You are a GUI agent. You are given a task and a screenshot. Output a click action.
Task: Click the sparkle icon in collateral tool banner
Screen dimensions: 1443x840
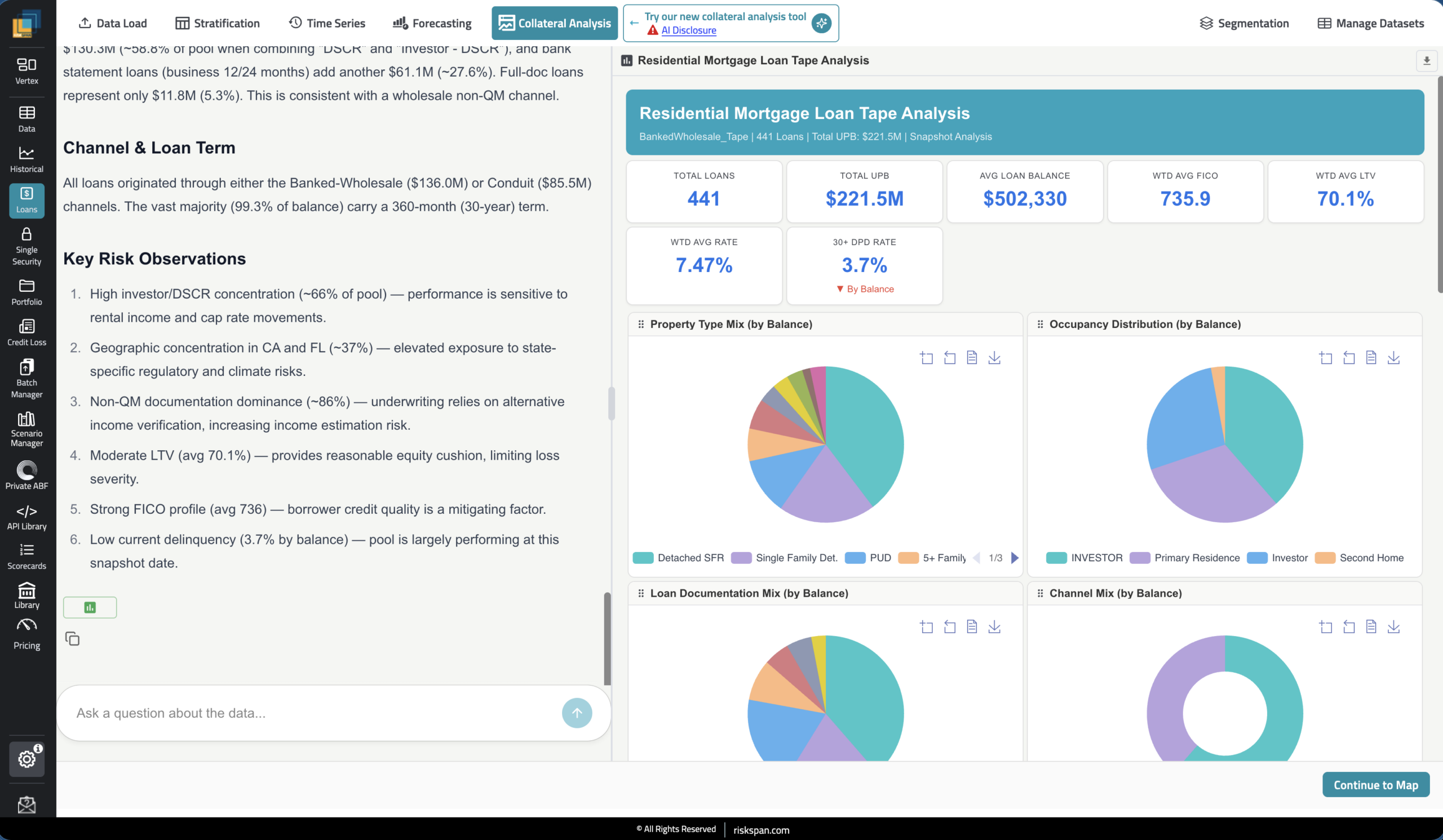tap(821, 23)
